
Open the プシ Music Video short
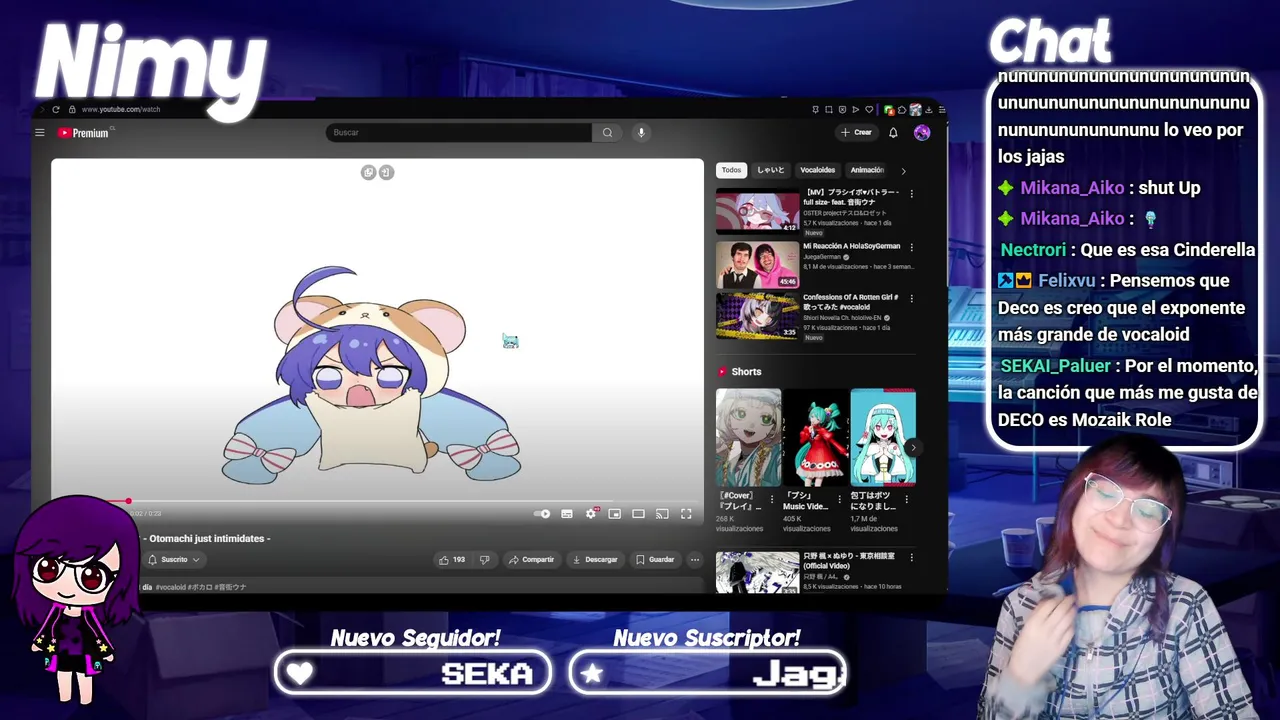(815, 437)
